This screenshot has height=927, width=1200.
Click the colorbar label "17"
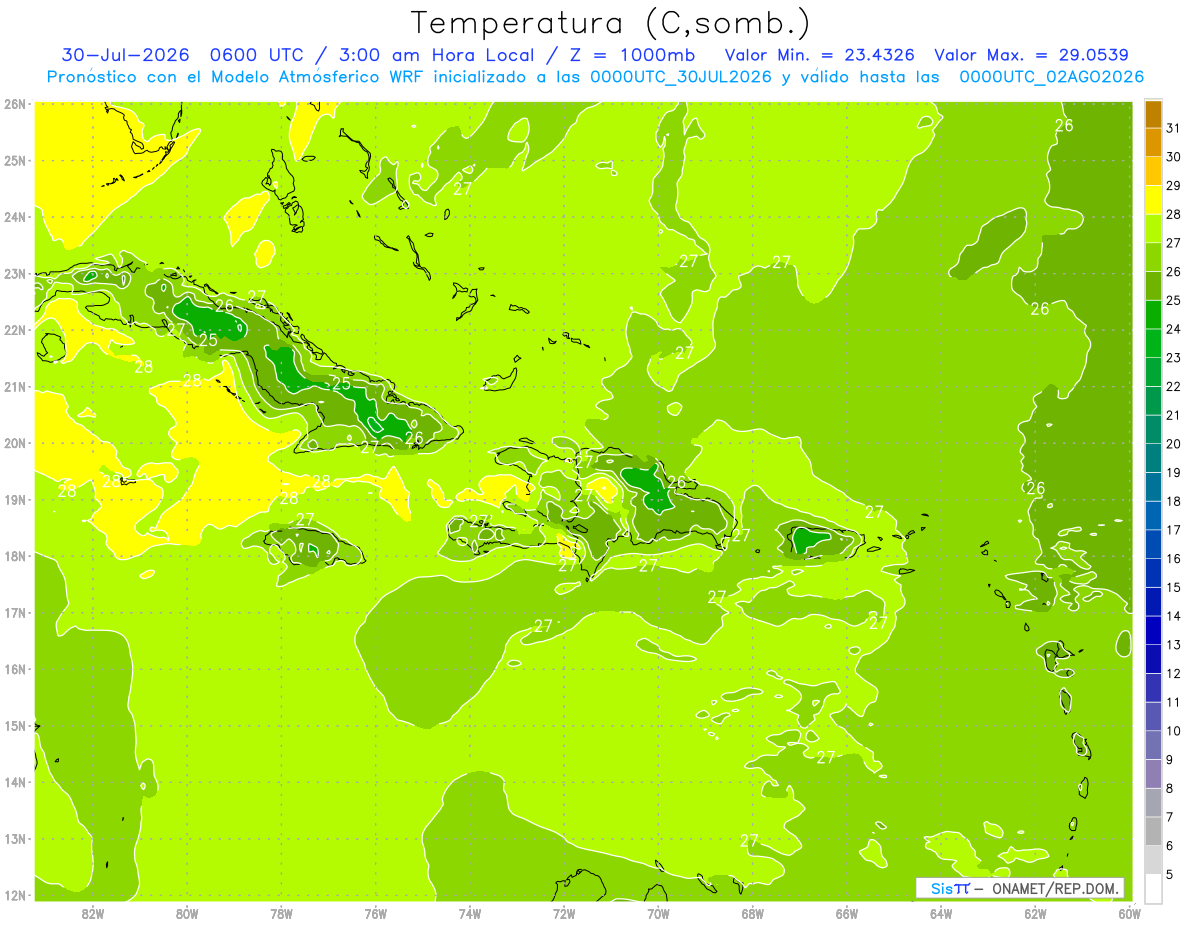click(x=1173, y=530)
